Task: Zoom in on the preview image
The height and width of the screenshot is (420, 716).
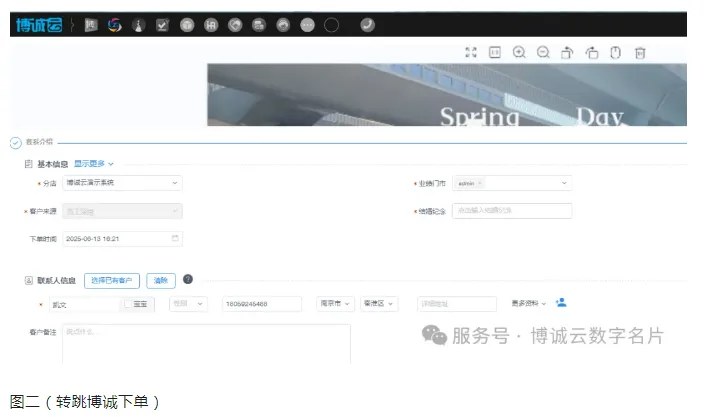Action: 519,53
